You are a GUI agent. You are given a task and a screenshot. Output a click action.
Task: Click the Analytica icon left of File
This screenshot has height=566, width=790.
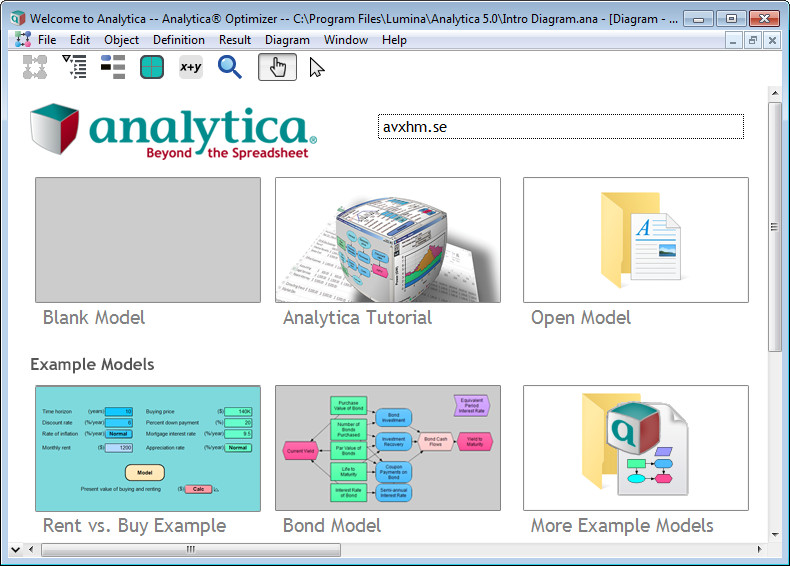coord(22,39)
